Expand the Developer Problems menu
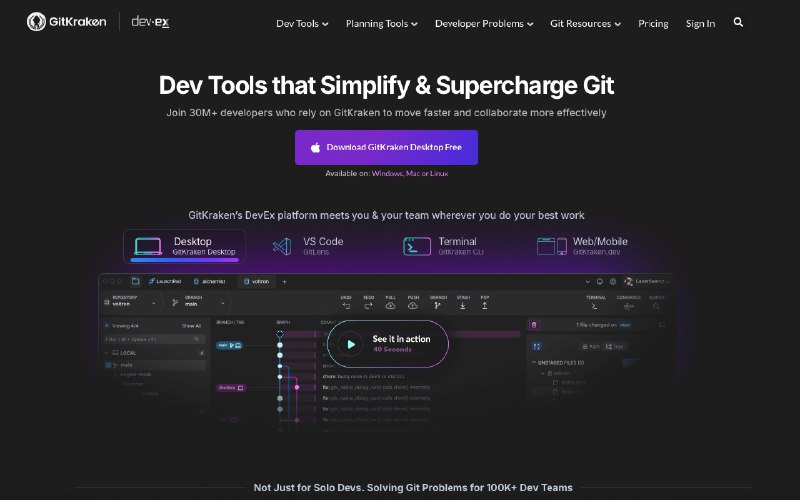This screenshot has width=800, height=500. click(x=484, y=23)
